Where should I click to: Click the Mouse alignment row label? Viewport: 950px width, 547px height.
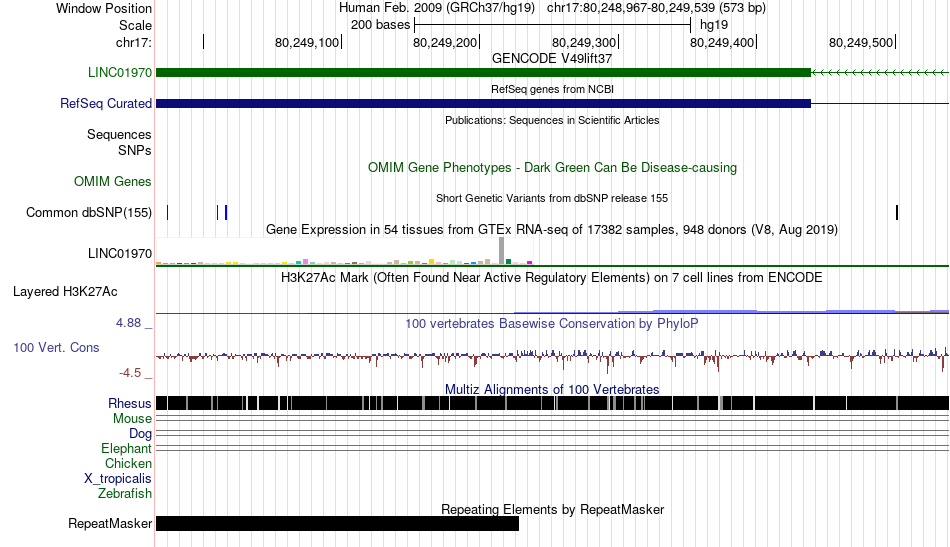pos(132,419)
